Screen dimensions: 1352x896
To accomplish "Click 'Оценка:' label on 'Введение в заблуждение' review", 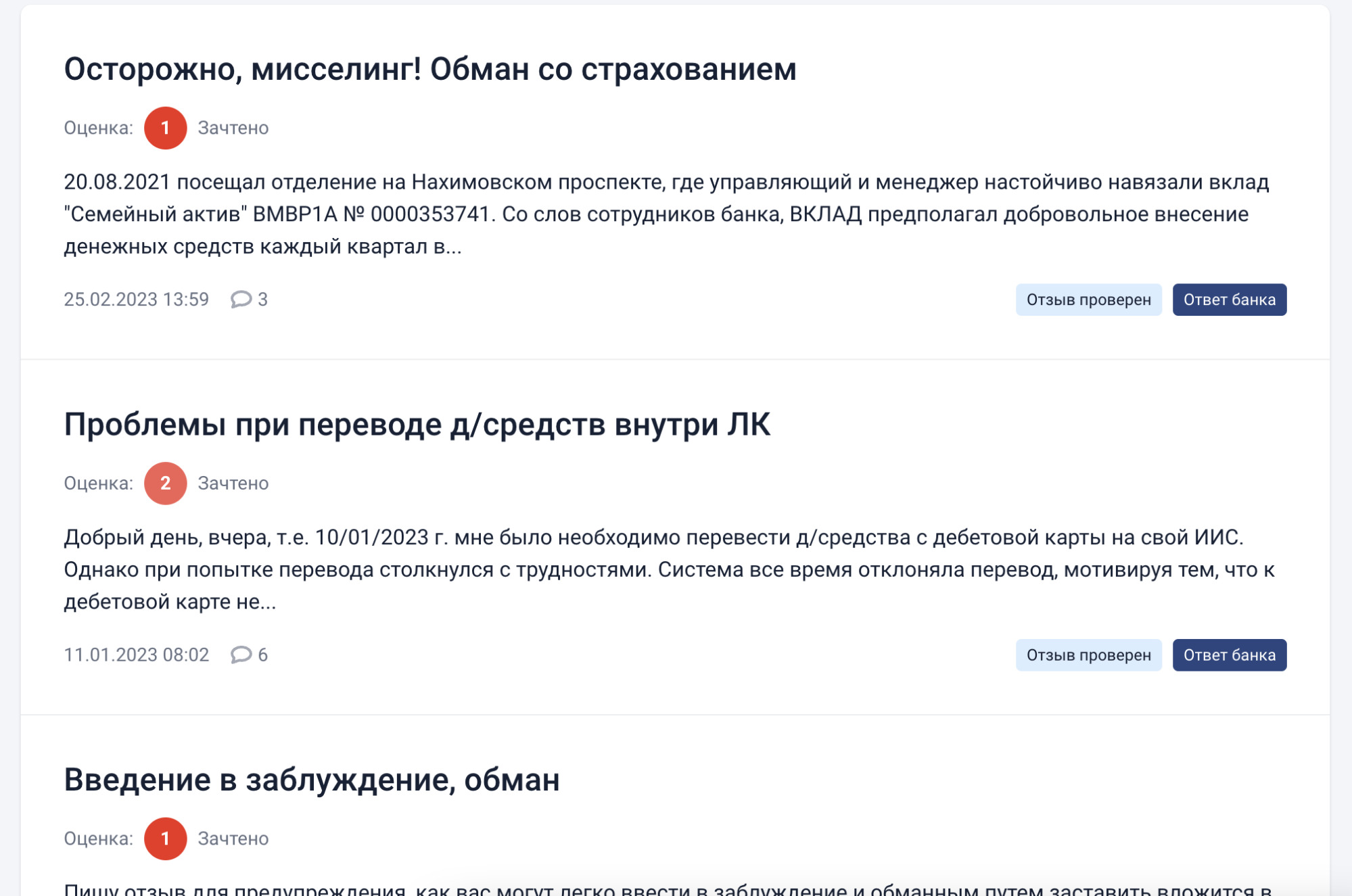I will [x=98, y=839].
